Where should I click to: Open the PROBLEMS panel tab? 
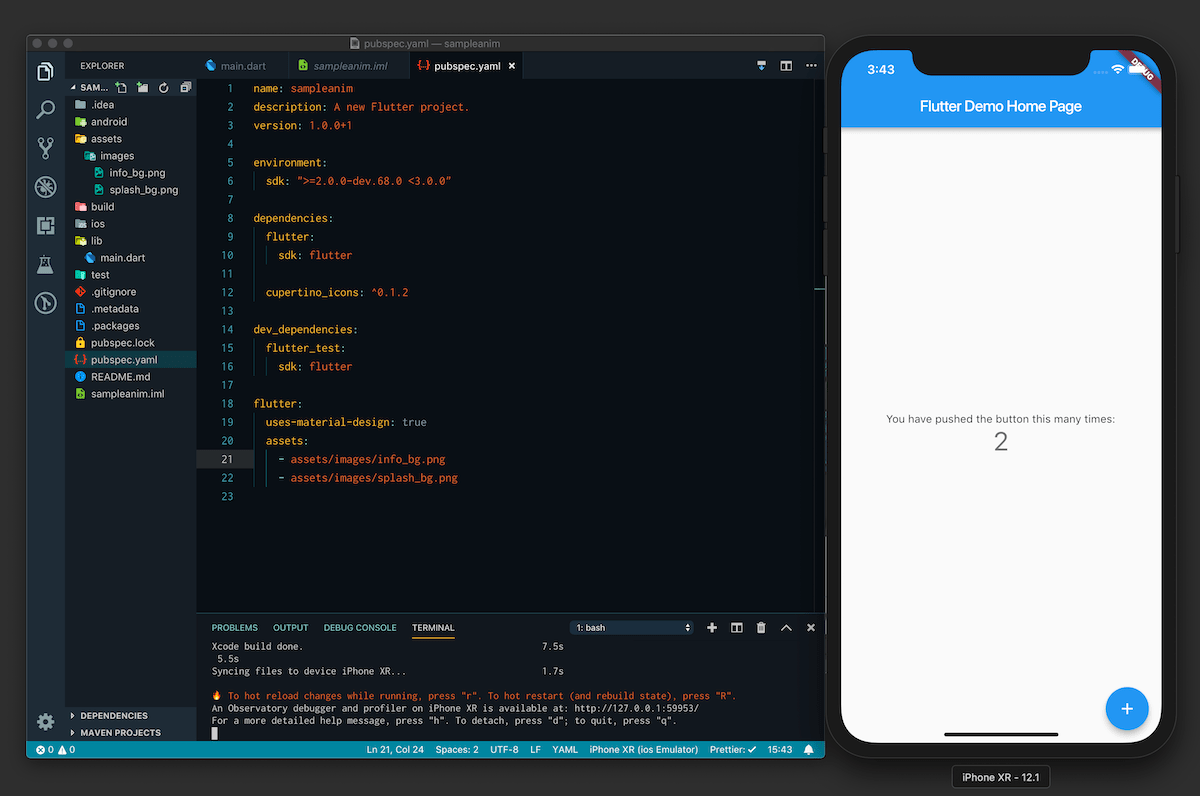234,628
